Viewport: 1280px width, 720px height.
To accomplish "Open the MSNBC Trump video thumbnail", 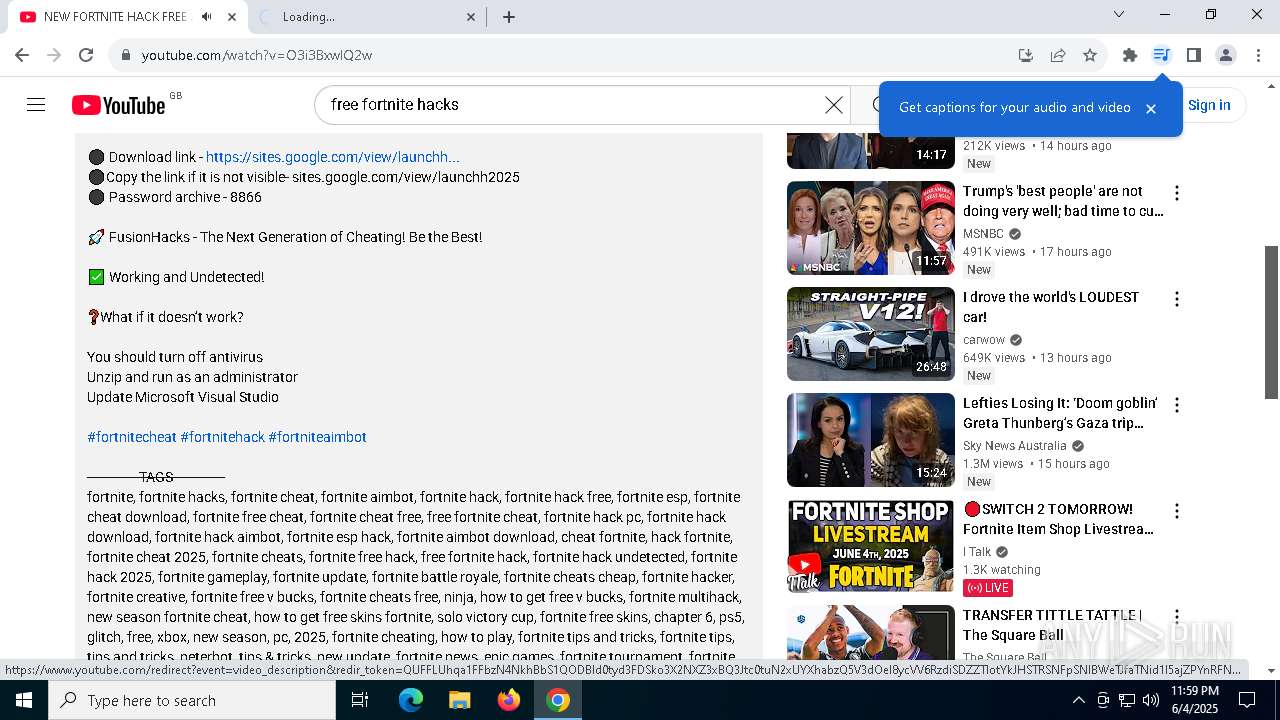I will point(871,228).
